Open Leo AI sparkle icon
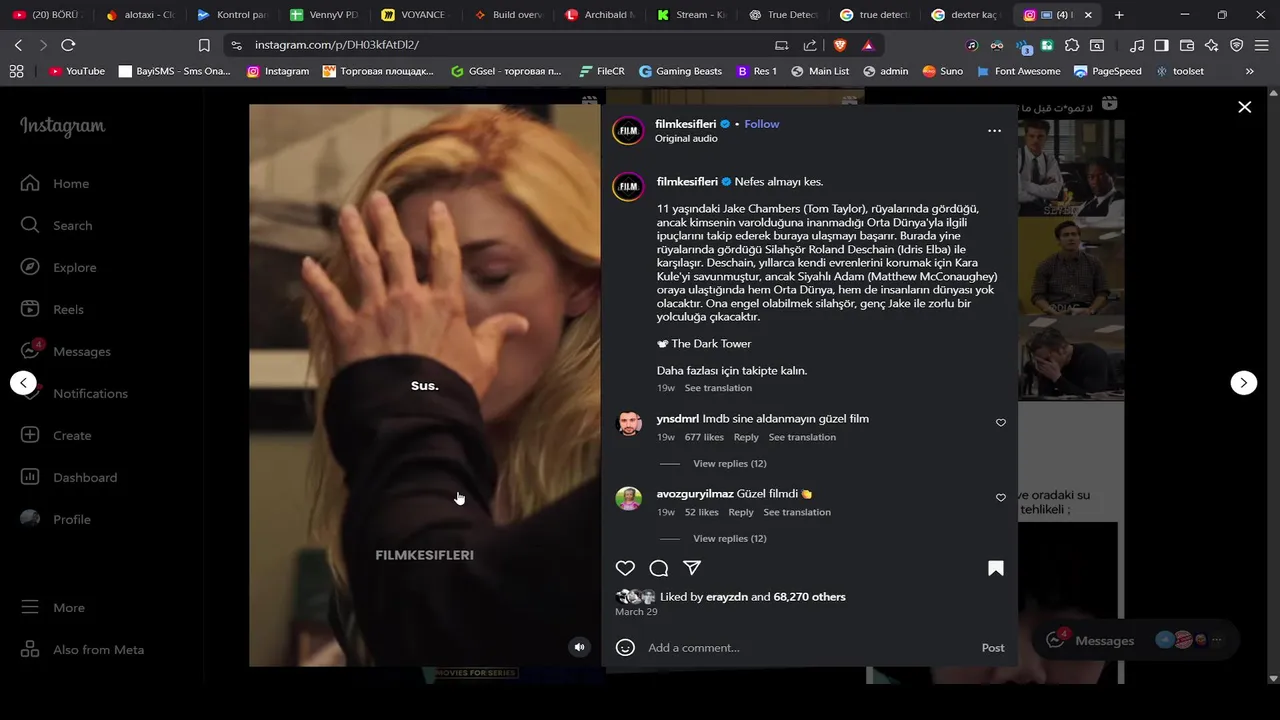The width and height of the screenshot is (1280, 720). (x=1212, y=45)
